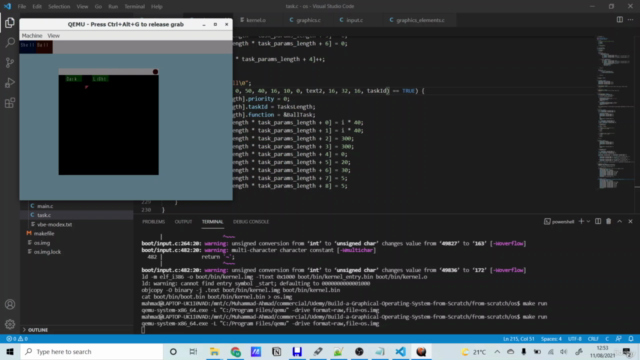Click Windows taskbar search box
The height and width of the screenshot is (360, 640).
coord(92,351)
